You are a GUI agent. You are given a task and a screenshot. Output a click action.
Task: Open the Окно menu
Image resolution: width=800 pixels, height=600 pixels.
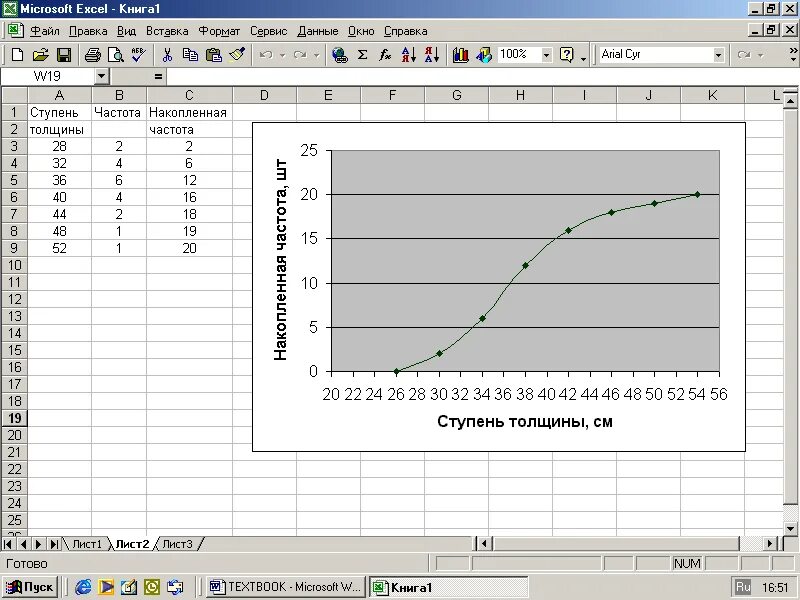coord(361,31)
